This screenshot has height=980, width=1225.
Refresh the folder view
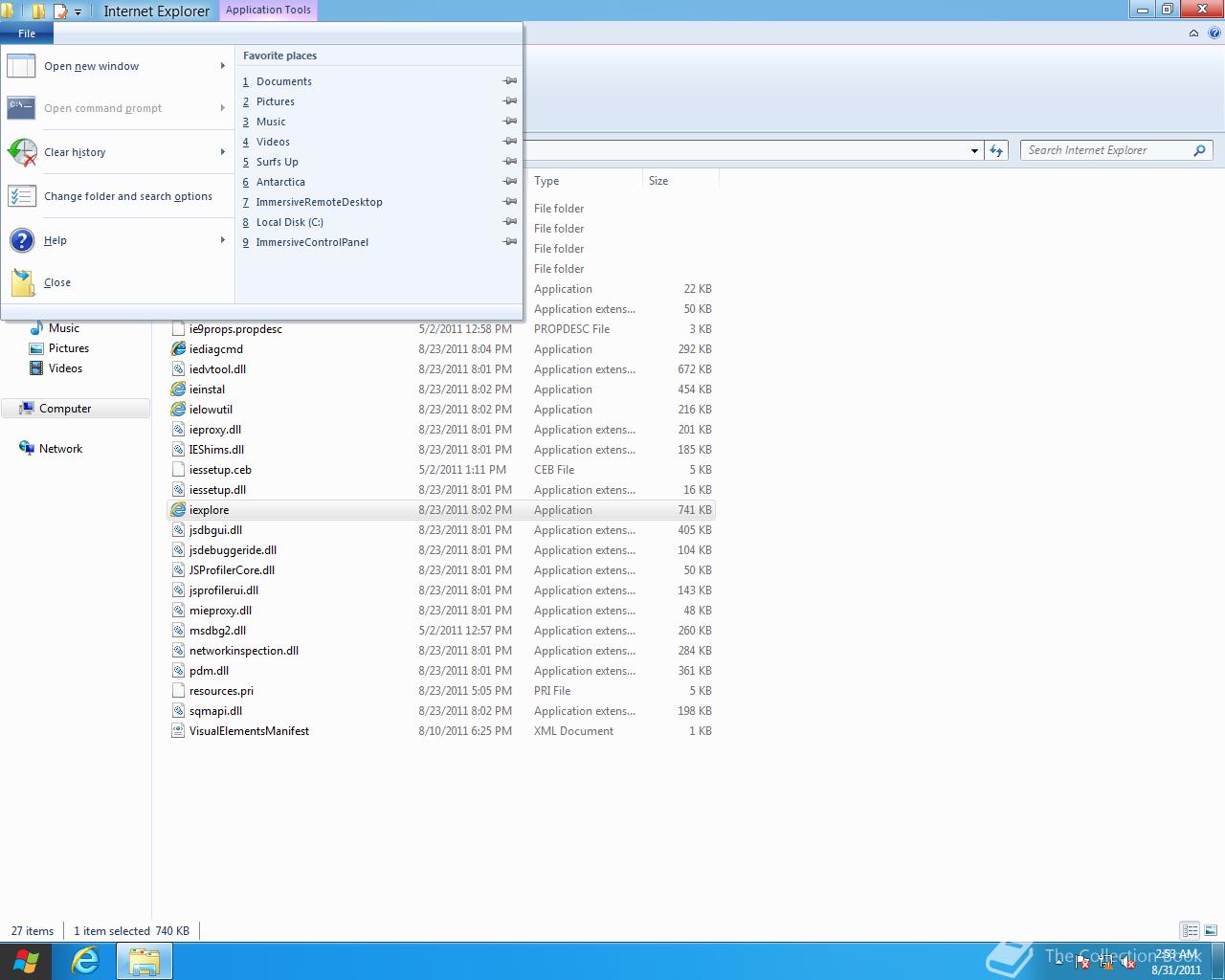coord(996,150)
